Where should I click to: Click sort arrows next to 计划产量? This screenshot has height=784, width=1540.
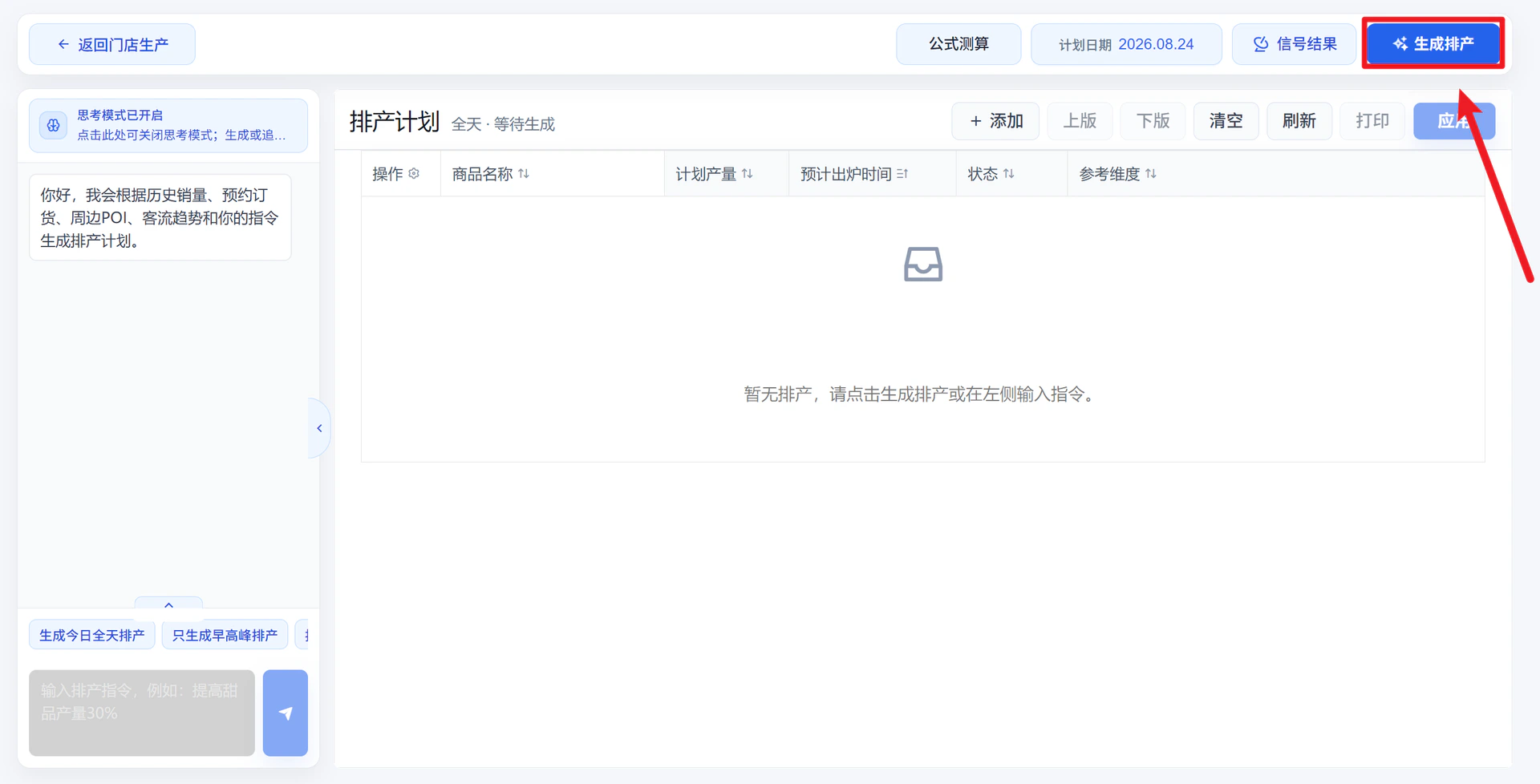pos(748,173)
